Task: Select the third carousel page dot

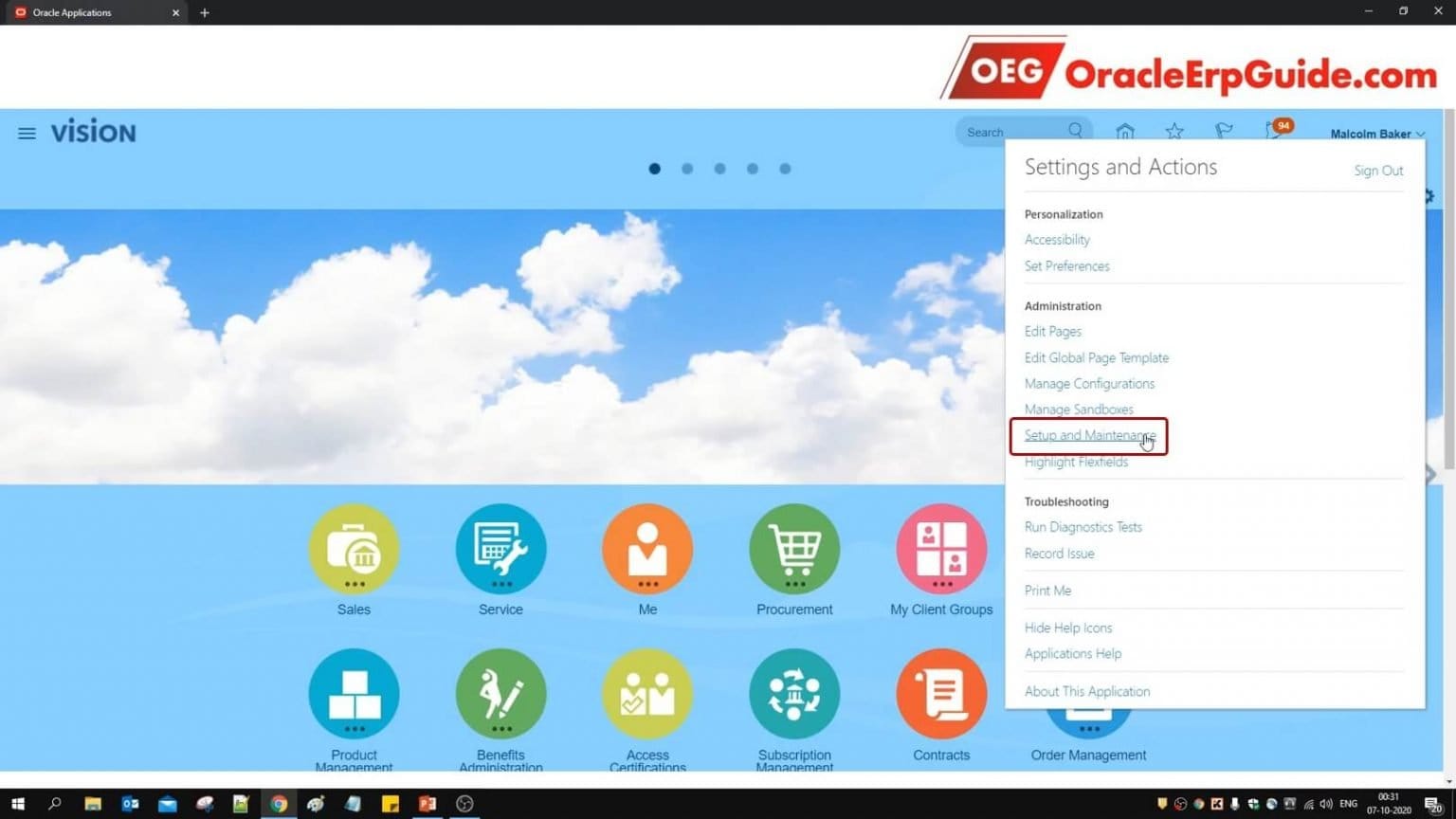Action: pos(720,169)
